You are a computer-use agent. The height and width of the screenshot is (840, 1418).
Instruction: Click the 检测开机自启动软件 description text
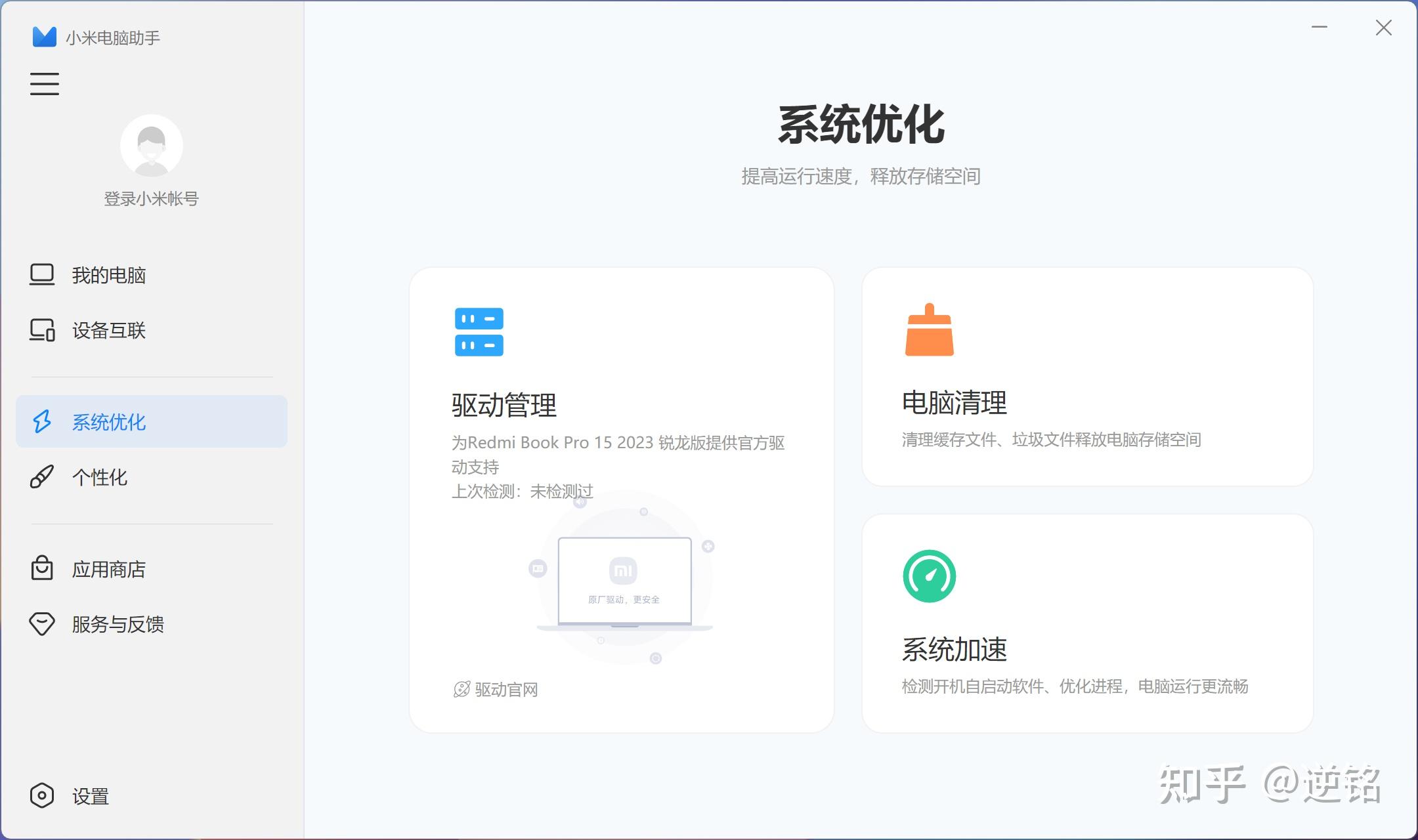tap(1075, 686)
